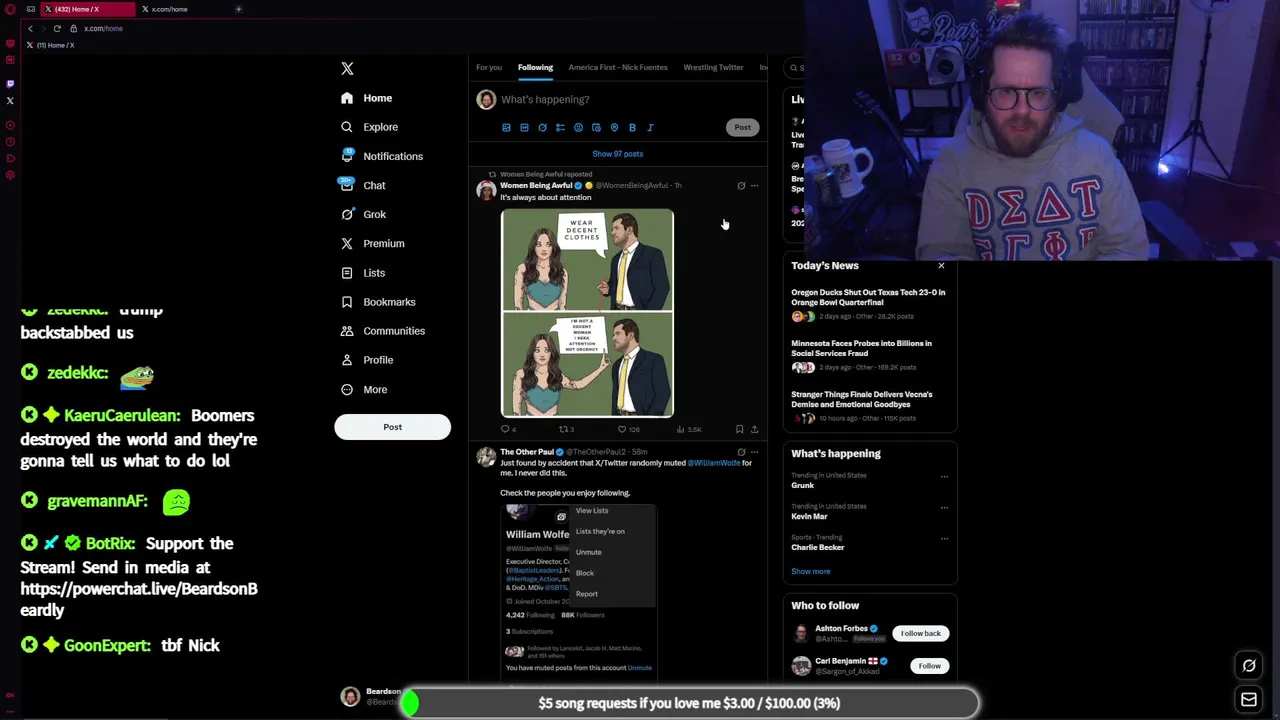Show 97 posts link
Image resolution: width=1280 pixels, height=720 pixels.
click(617, 154)
